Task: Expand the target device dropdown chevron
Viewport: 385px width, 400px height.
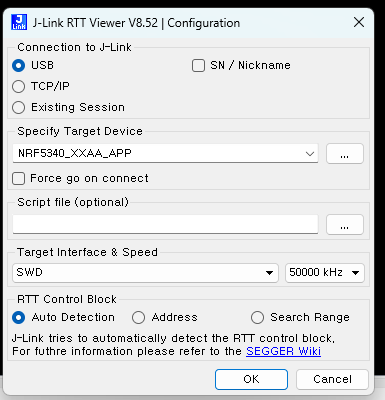Action: click(310, 154)
